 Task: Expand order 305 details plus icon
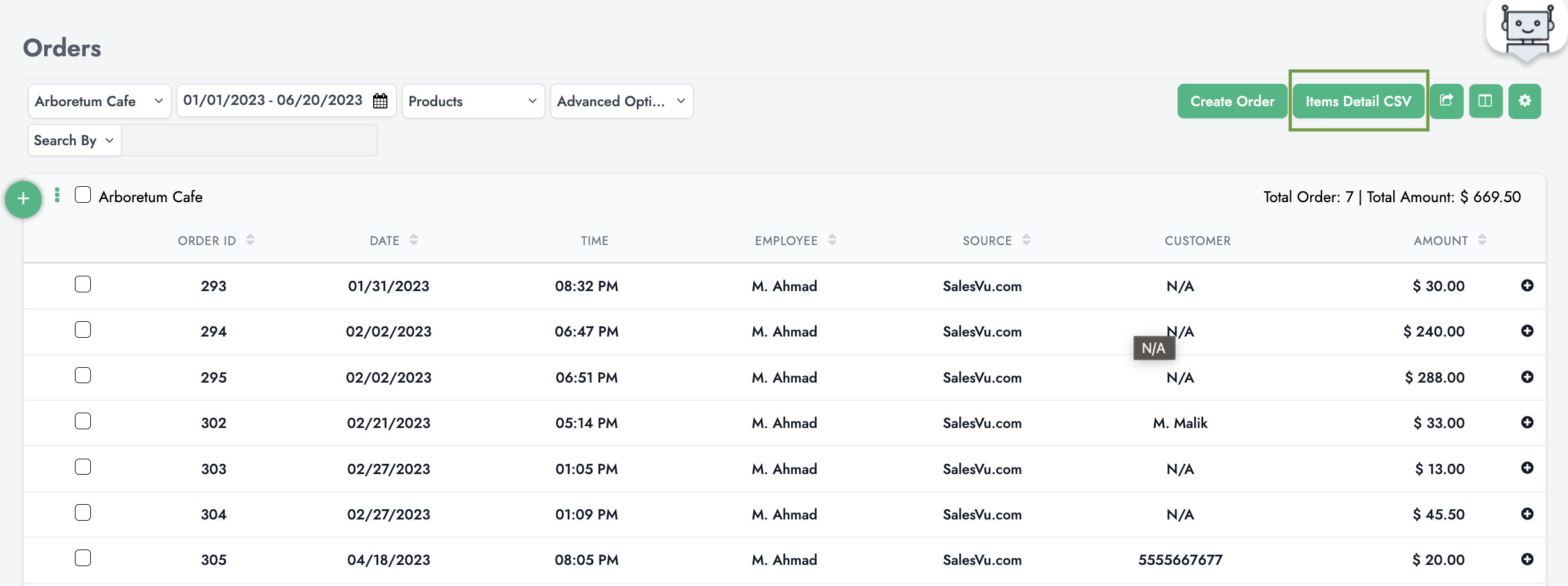coord(1527,559)
